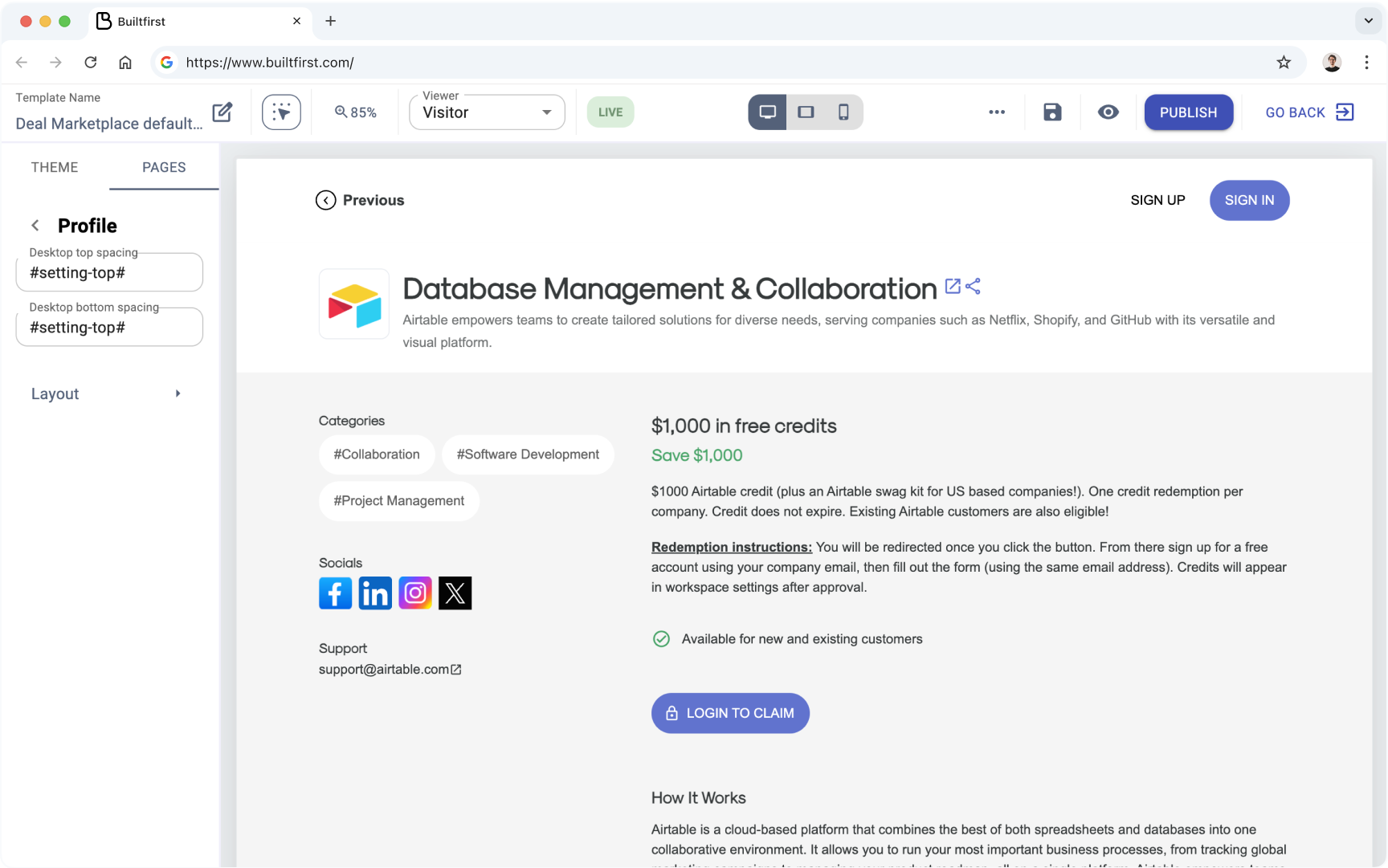This screenshot has height=868, width=1388.
Task: Select the #Software Development category tag
Action: click(528, 454)
